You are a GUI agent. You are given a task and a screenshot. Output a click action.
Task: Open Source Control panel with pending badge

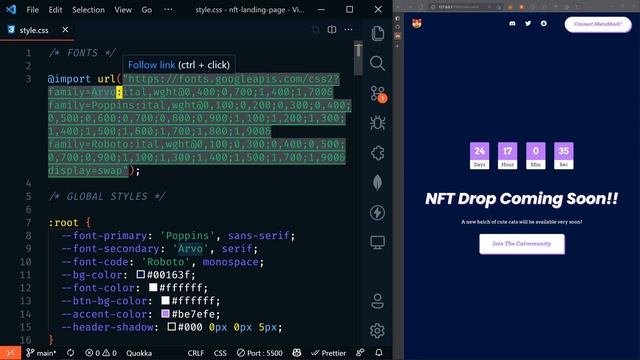(x=378, y=93)
